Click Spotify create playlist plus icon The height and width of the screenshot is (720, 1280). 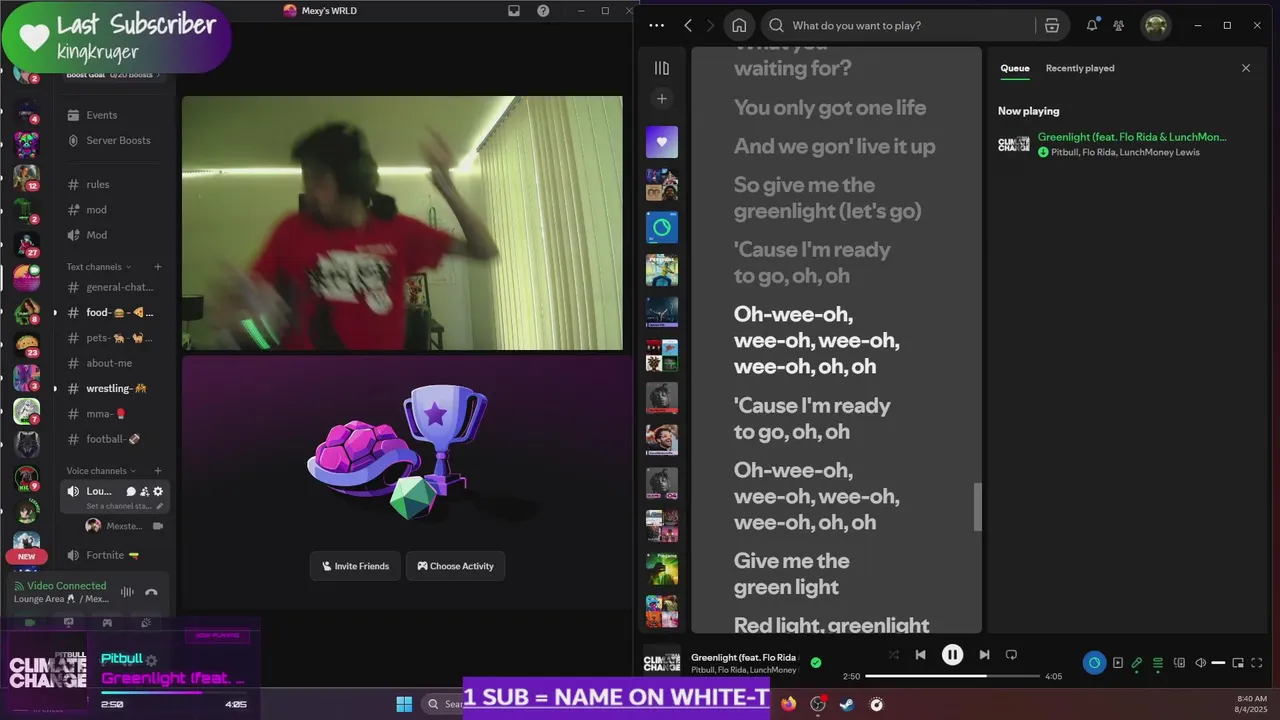pyautogui.click(x=661, y=98)
